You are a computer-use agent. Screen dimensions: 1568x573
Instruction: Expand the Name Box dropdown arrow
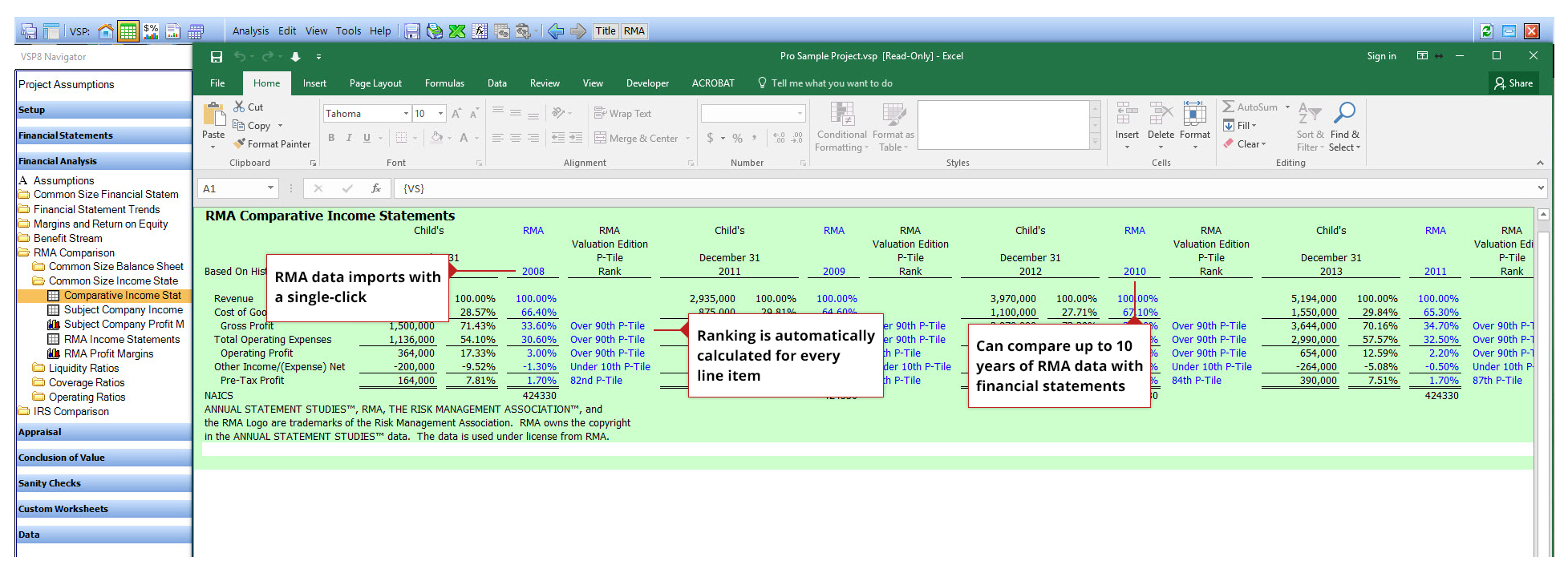click(x=270, y=188)
